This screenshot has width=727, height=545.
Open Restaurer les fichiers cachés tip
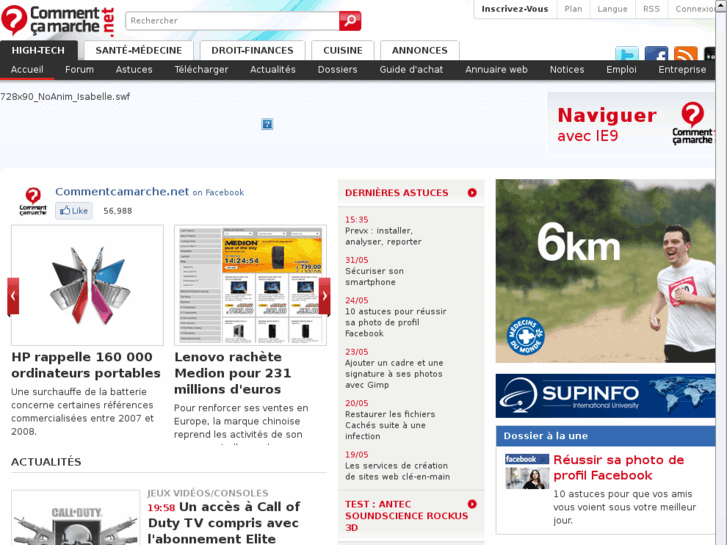pyautogui.click(x=390, y=425)
